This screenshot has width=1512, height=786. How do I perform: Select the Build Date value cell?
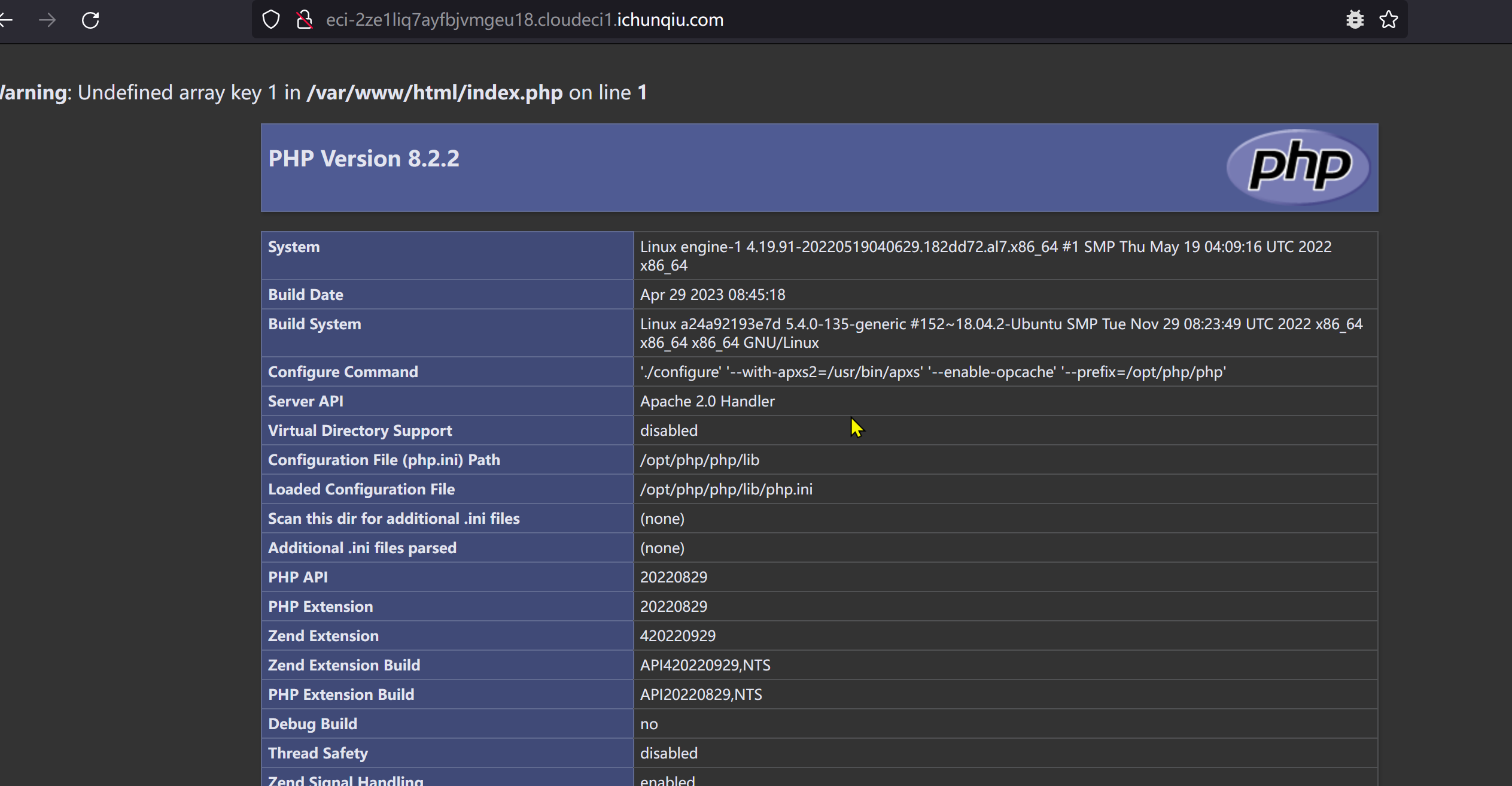713,295
